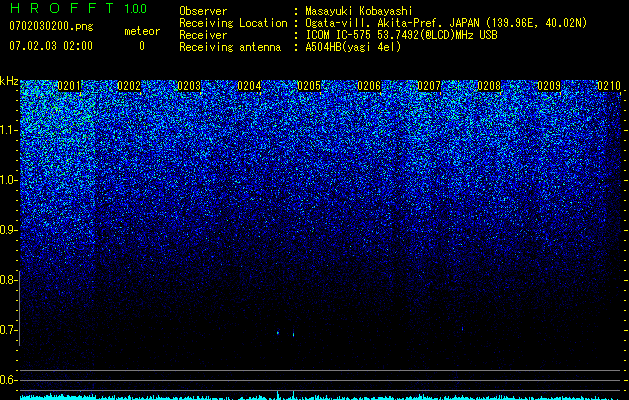The width and height of the screenshot is (629, 400).
Task: Click the 0209 time marker
Action: pos(549,86)
